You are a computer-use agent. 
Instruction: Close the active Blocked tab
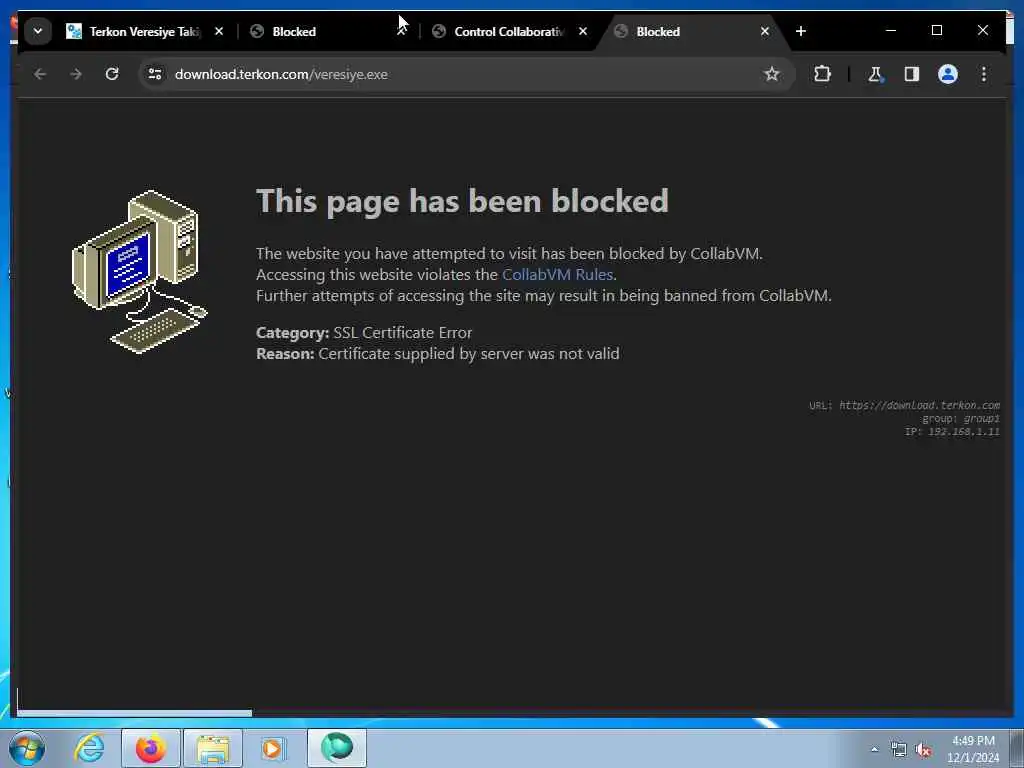click(765, 31)
